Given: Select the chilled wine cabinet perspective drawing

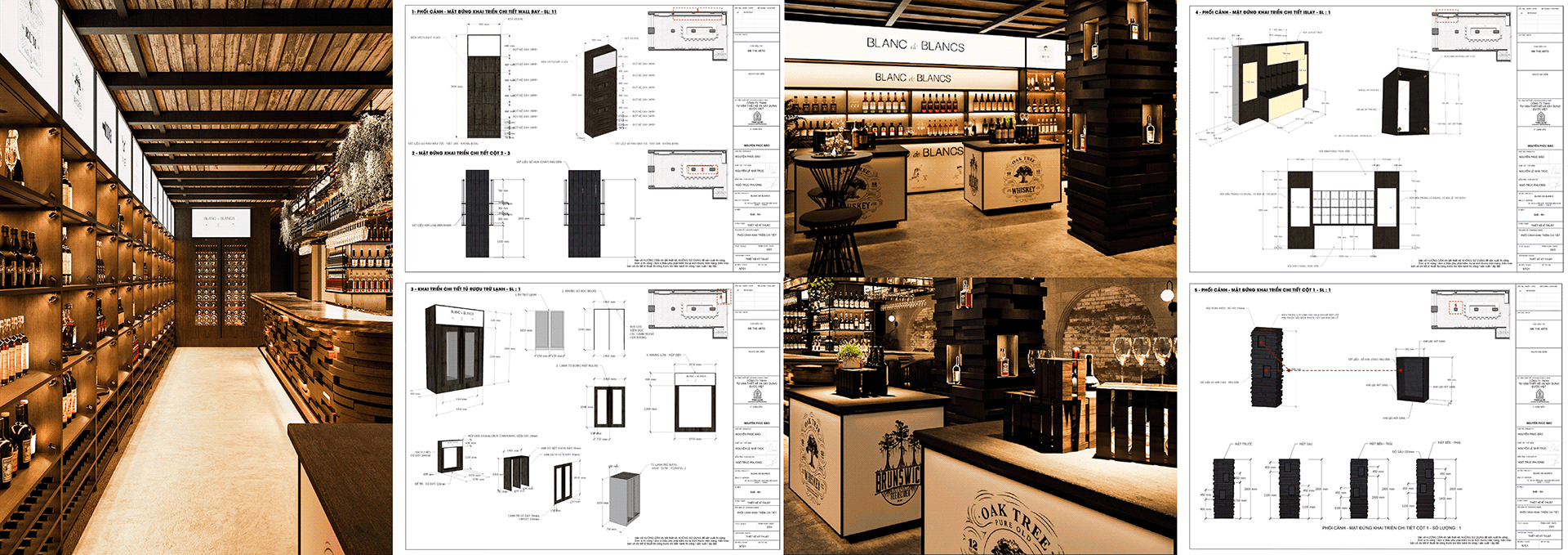Looking at the screenshot, I should tap(457, 351).
